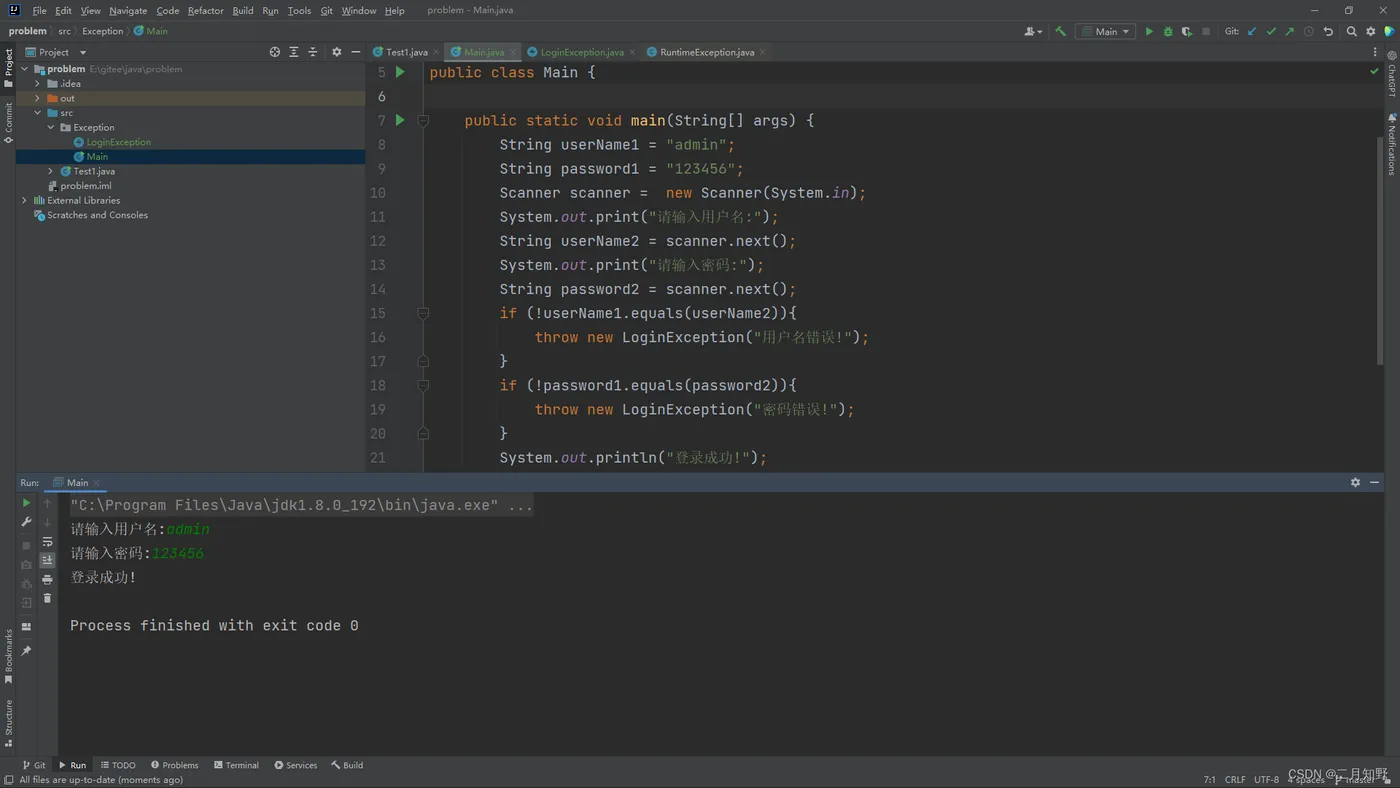Open the Git tool window at bottom
Screen dimensions: 1400x788
tap(34, 765)
